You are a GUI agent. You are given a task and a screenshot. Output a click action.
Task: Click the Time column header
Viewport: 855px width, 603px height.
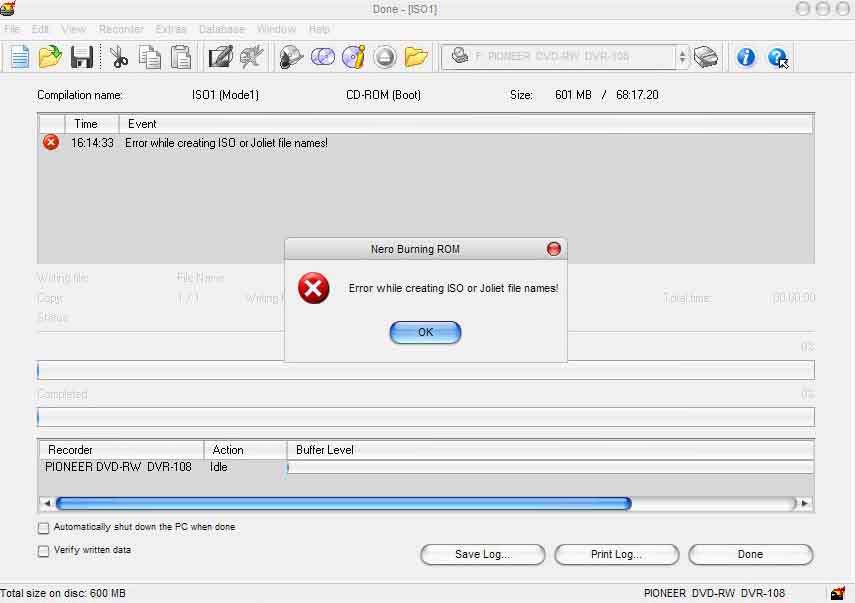[92, 124]
